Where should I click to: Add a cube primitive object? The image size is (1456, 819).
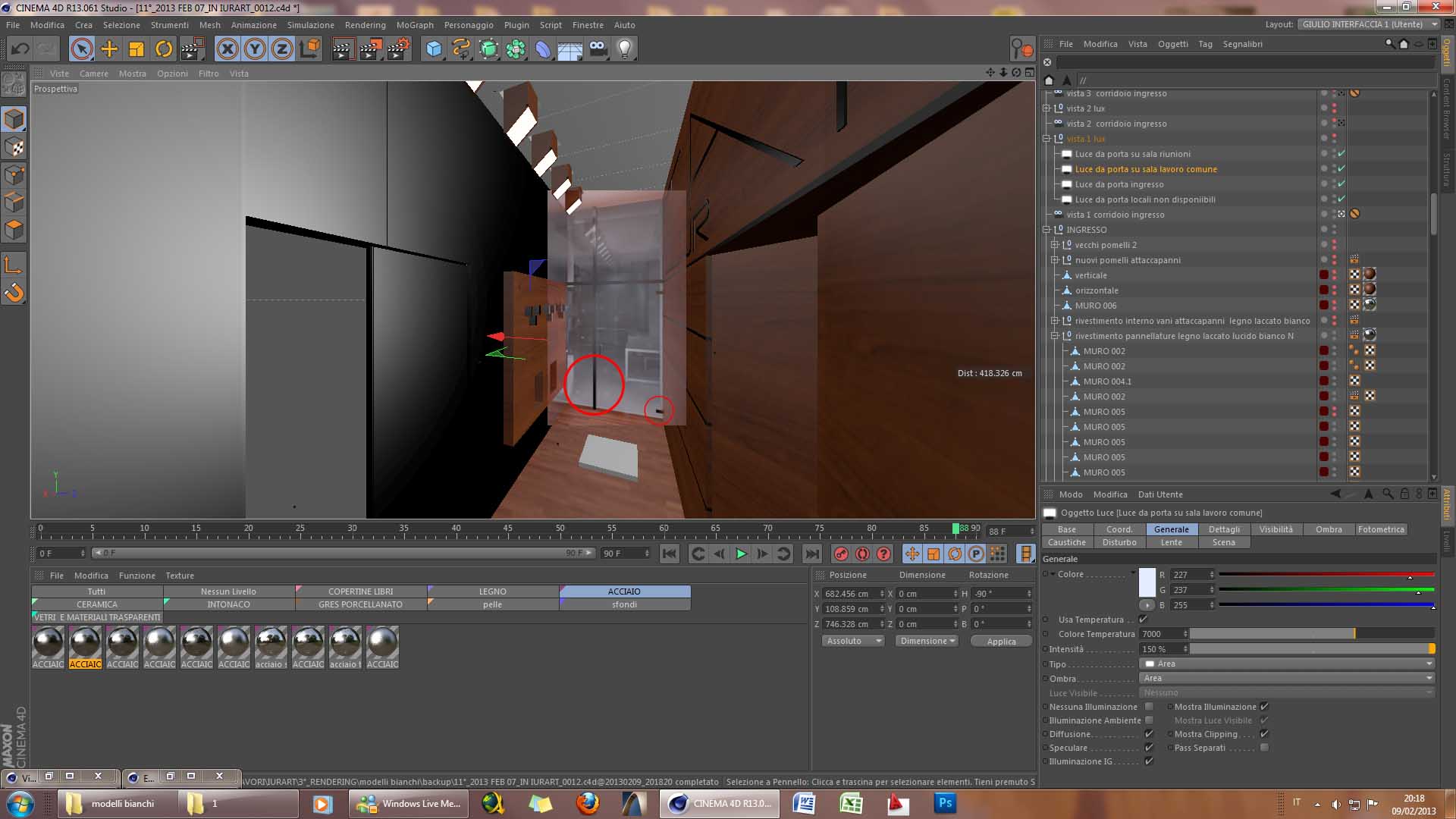(x=434, y=49)
